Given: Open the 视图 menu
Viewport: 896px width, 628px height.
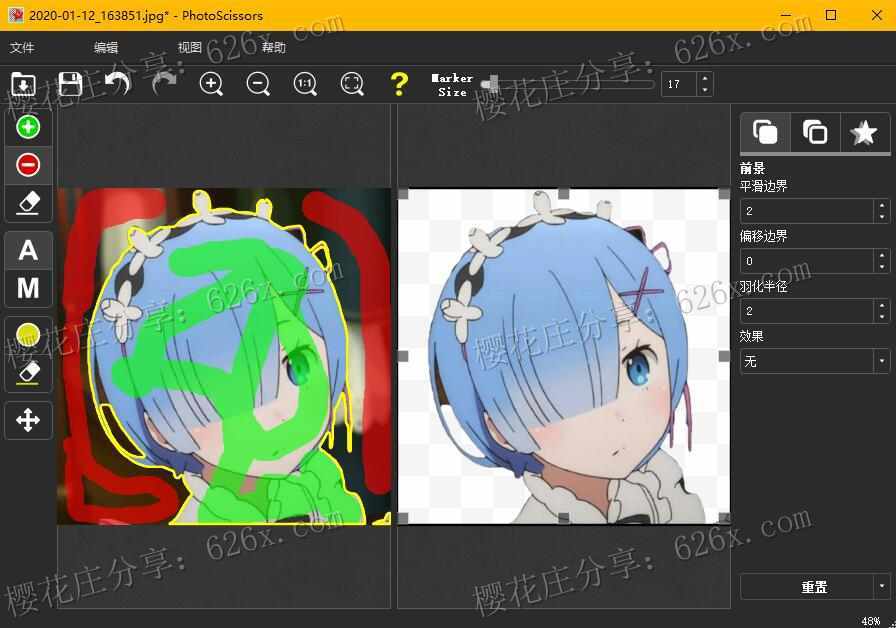Looking at the screenshot, I should [x=189, y=47].
